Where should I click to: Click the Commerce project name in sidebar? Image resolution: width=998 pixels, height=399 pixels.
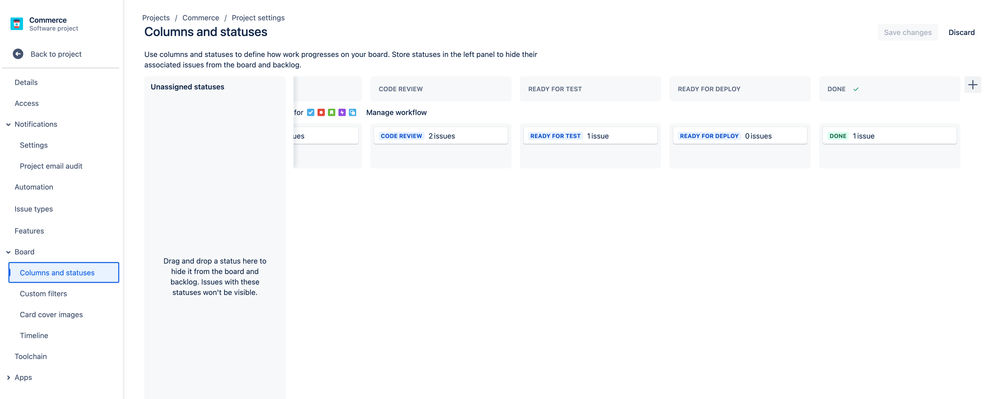tap(48, 20)
